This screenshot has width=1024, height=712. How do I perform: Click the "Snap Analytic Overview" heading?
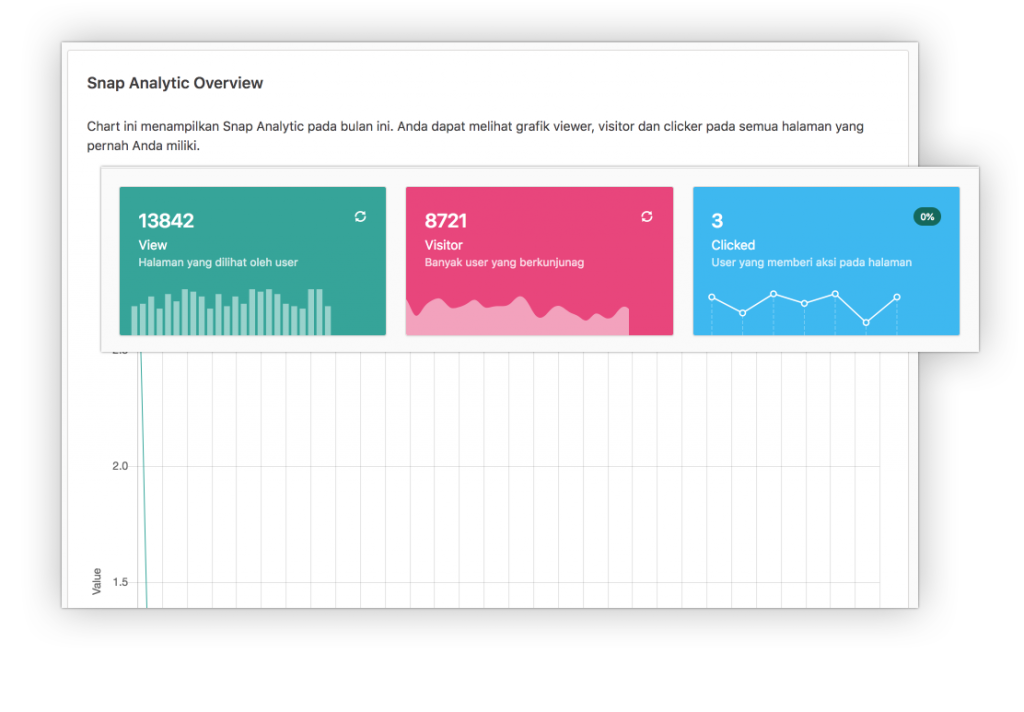click(175, 83)
